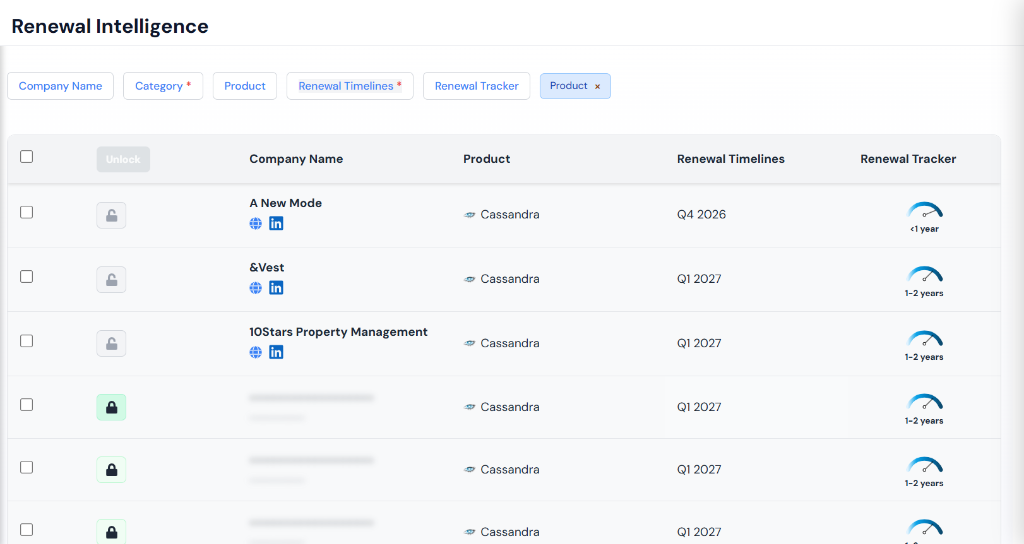Click the Cassandra text in A New Mode row
This screenshot has height=544, width=1024.
click(510, 215)
